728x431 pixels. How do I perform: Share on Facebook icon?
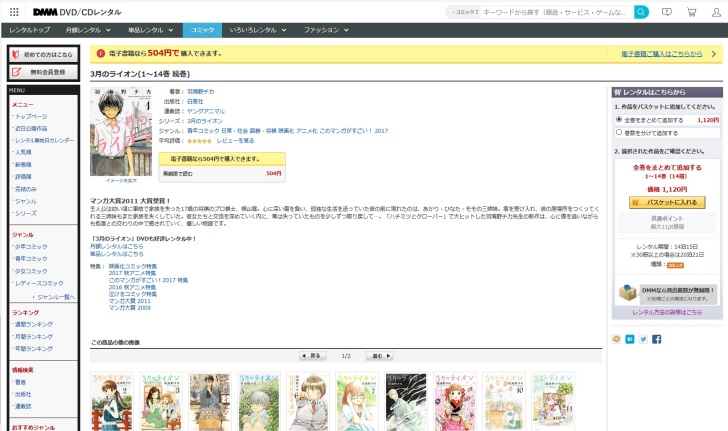pyautogui.click(x=656, y=339)
